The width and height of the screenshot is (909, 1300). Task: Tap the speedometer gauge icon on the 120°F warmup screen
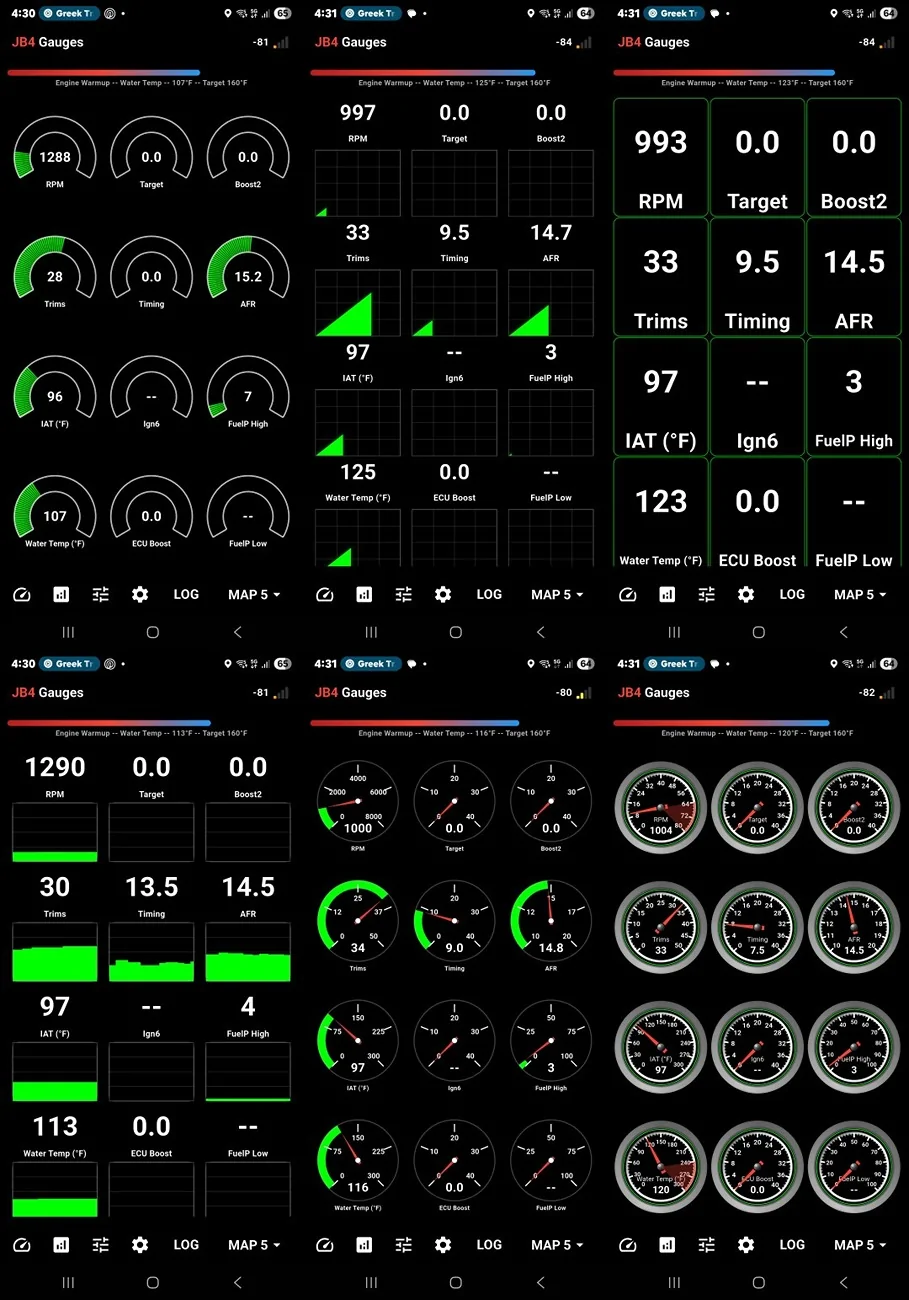click(627, 1245)
